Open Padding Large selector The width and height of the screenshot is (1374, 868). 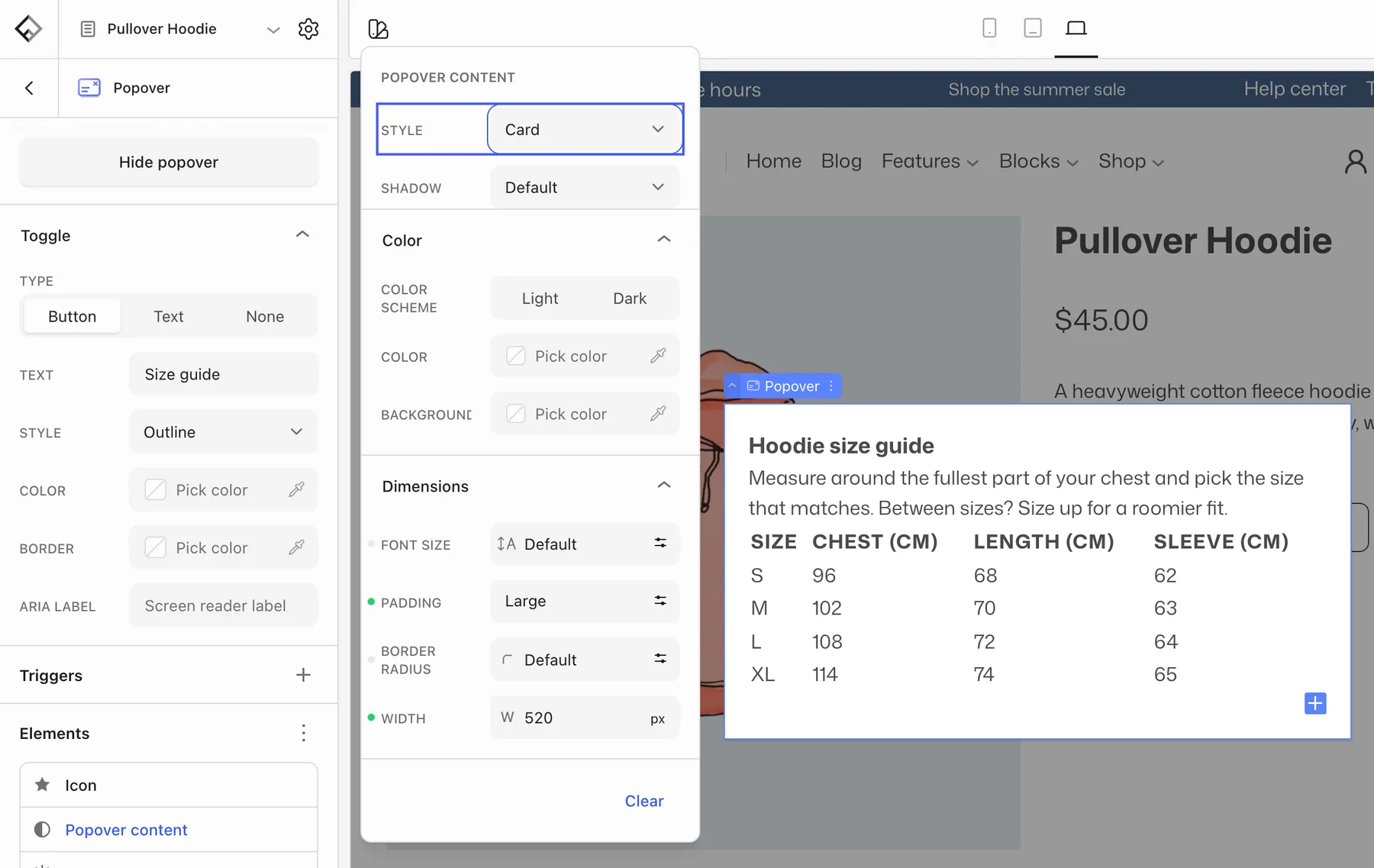(x=585, y=602)
